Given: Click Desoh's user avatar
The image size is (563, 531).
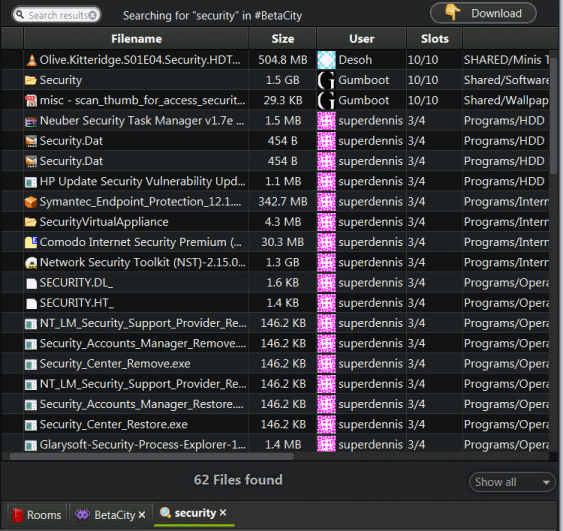Looking at the screenshot, I should tap(326, 60).
